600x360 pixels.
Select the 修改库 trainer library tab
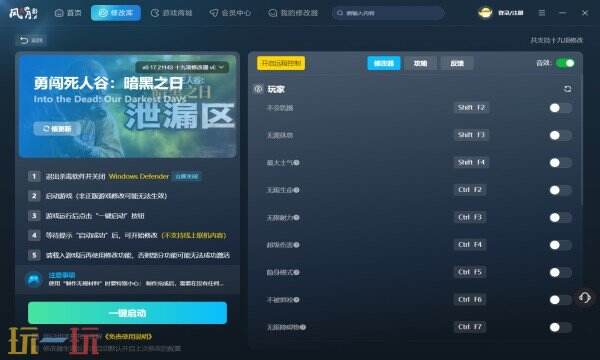coord(116,13)
